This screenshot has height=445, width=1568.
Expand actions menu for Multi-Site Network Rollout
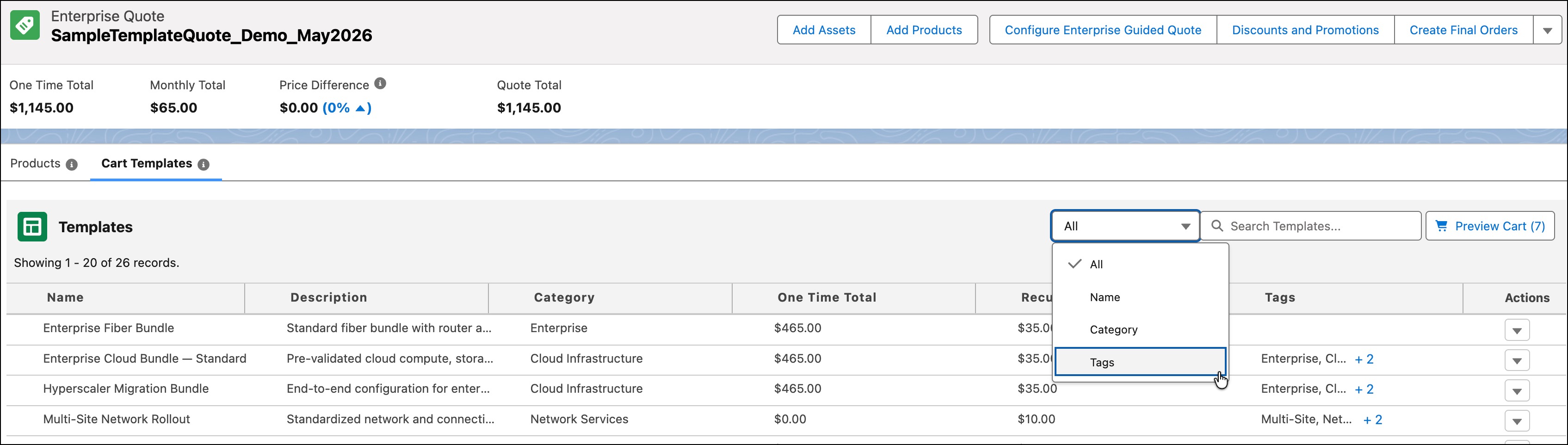tap(1517, 420)
